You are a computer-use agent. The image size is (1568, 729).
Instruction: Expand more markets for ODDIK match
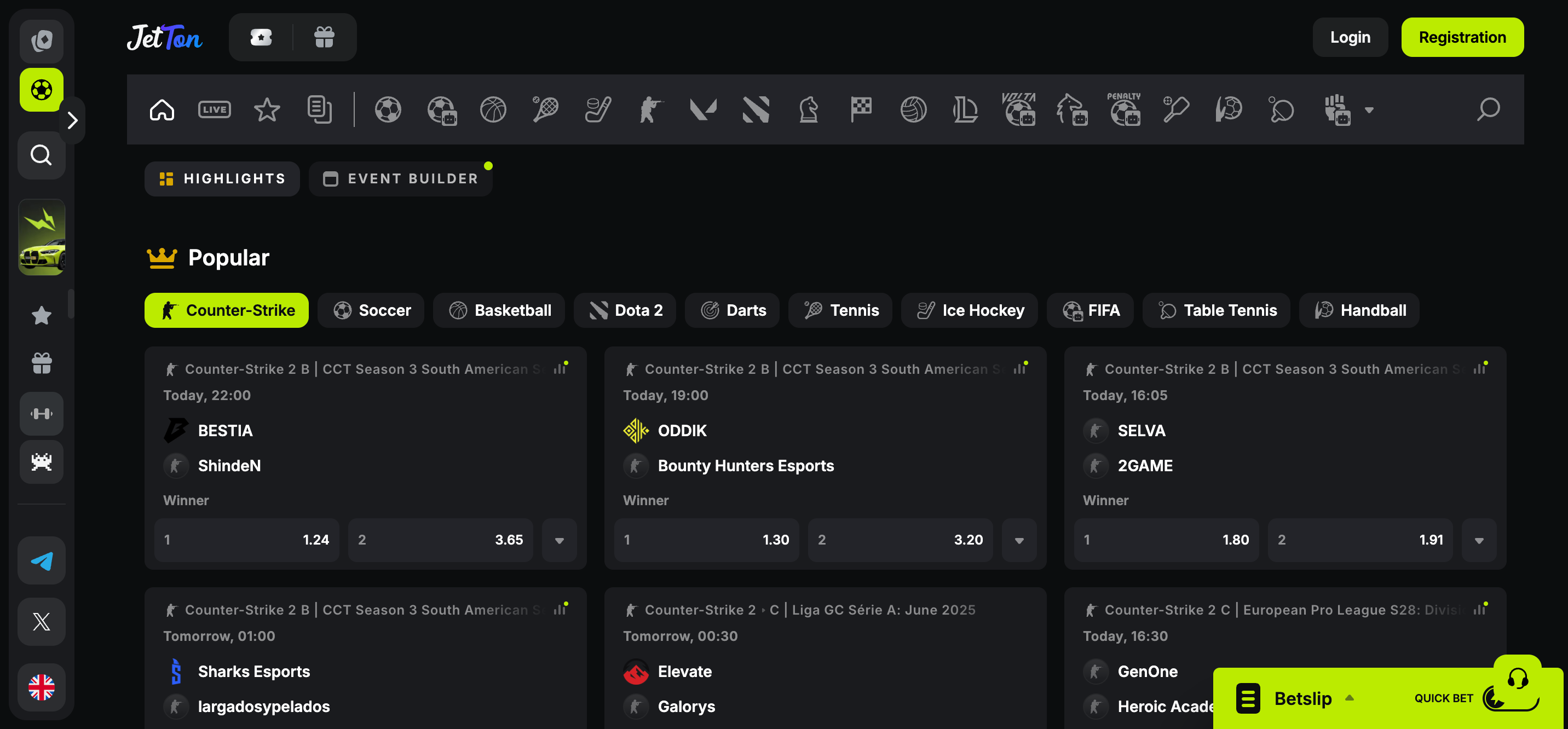coord(1019,540)
